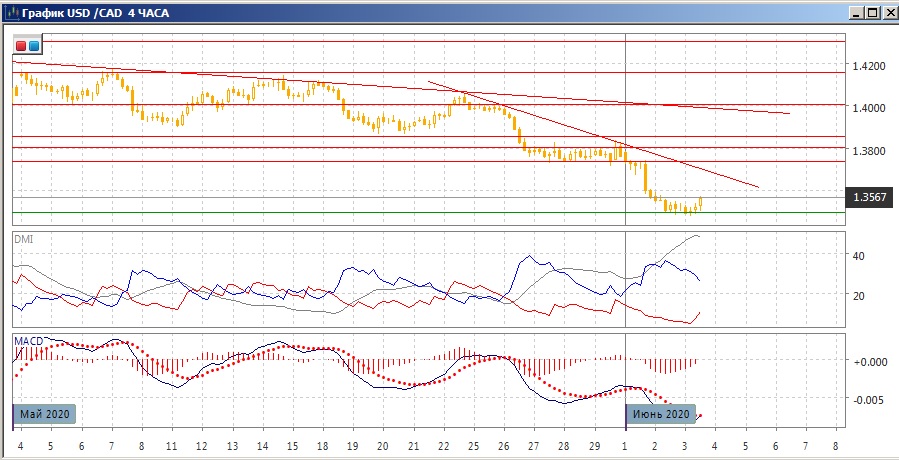The height and width of the screenshot is (460, 899).
Task: Minimize the USD/CAD chart window
Action: point(856,13)
